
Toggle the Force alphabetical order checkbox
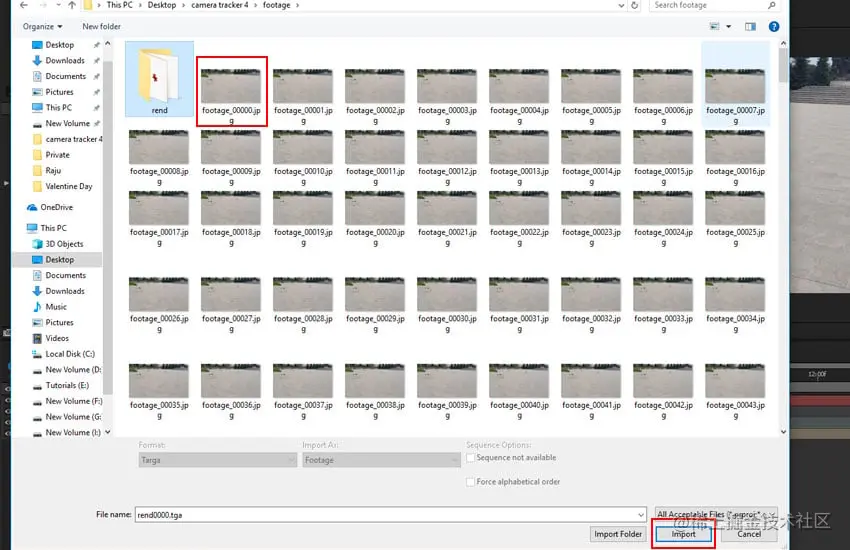coord(471,482)
